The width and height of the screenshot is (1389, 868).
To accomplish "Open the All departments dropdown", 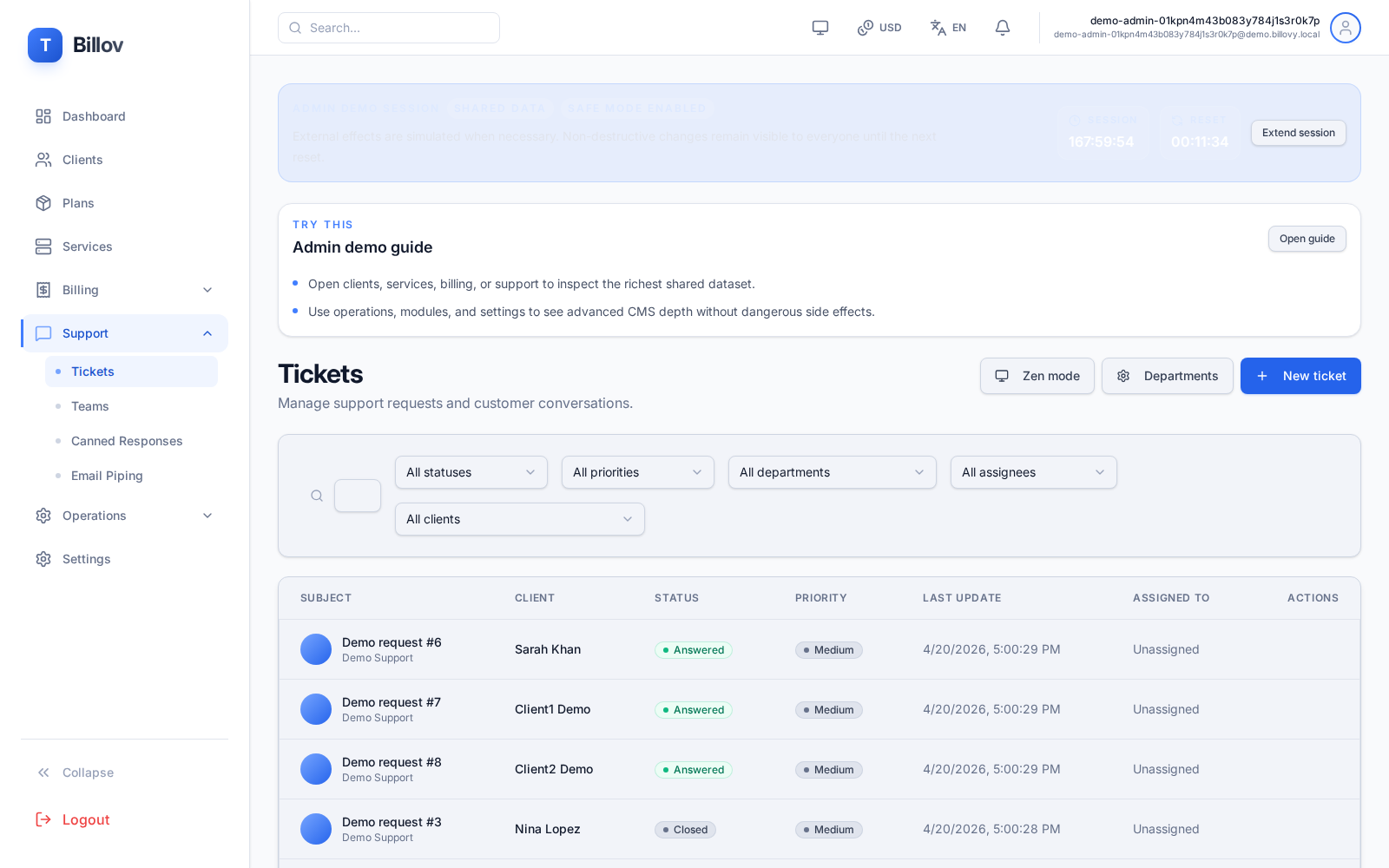I will (832, 472).
